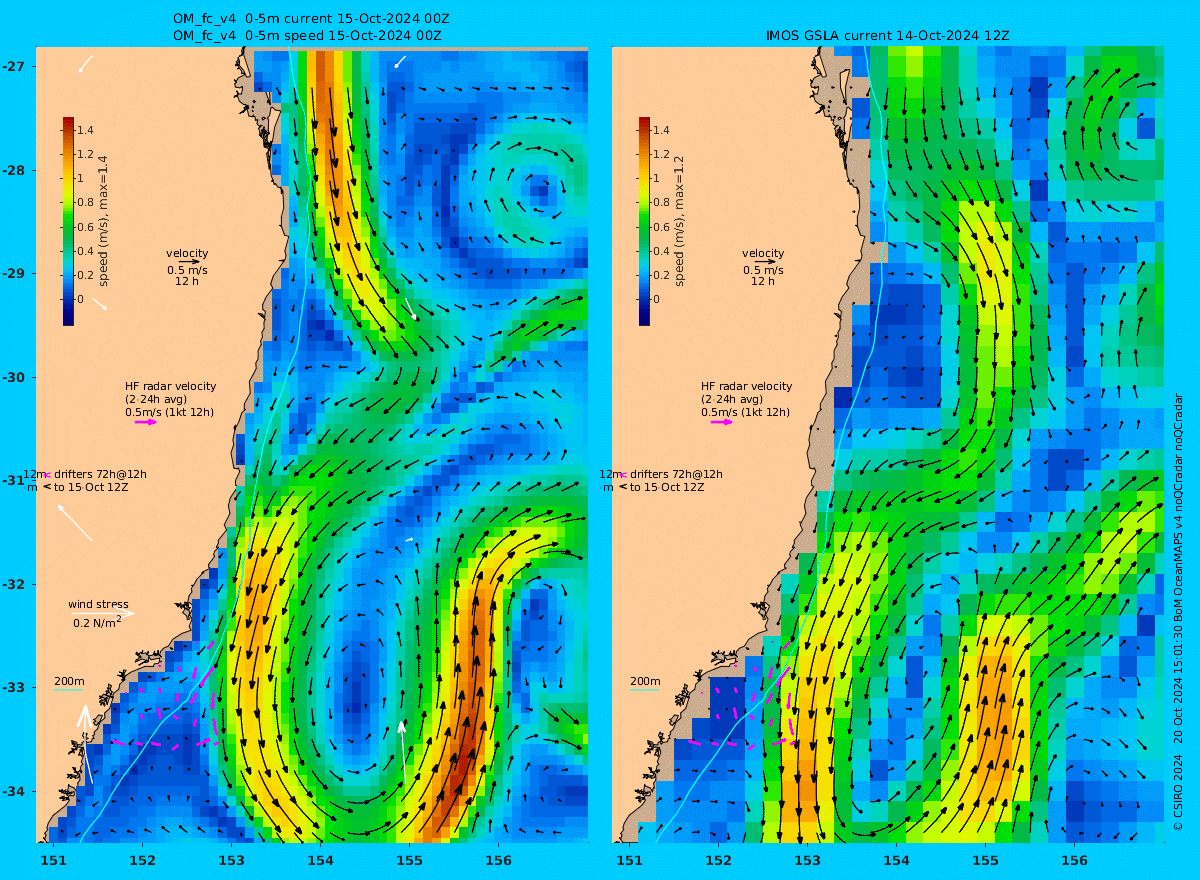
Task: Click the '0.2 N/m2' wind stress value
Action: (x=97, y=622)
